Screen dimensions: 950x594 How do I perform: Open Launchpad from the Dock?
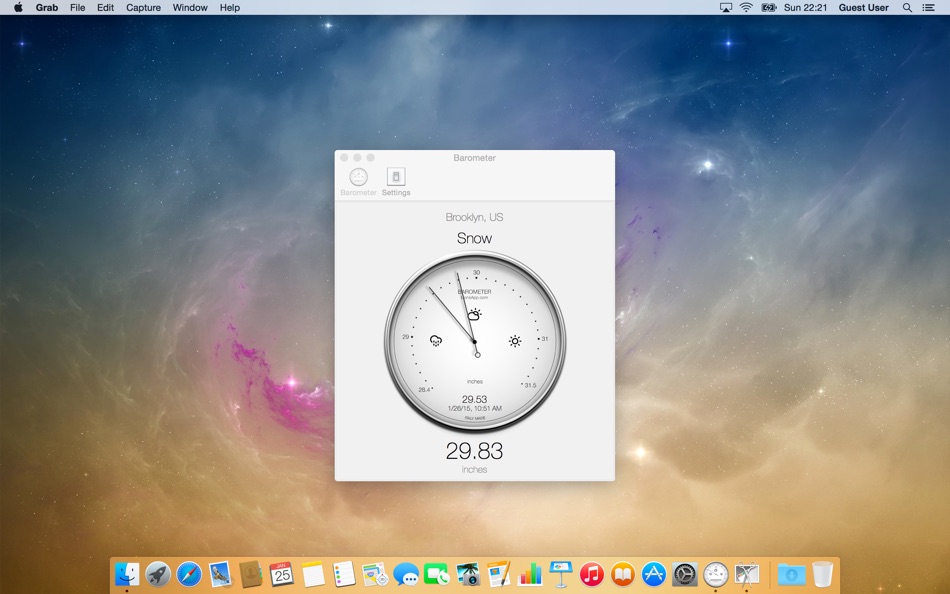(x=156, y=575)
